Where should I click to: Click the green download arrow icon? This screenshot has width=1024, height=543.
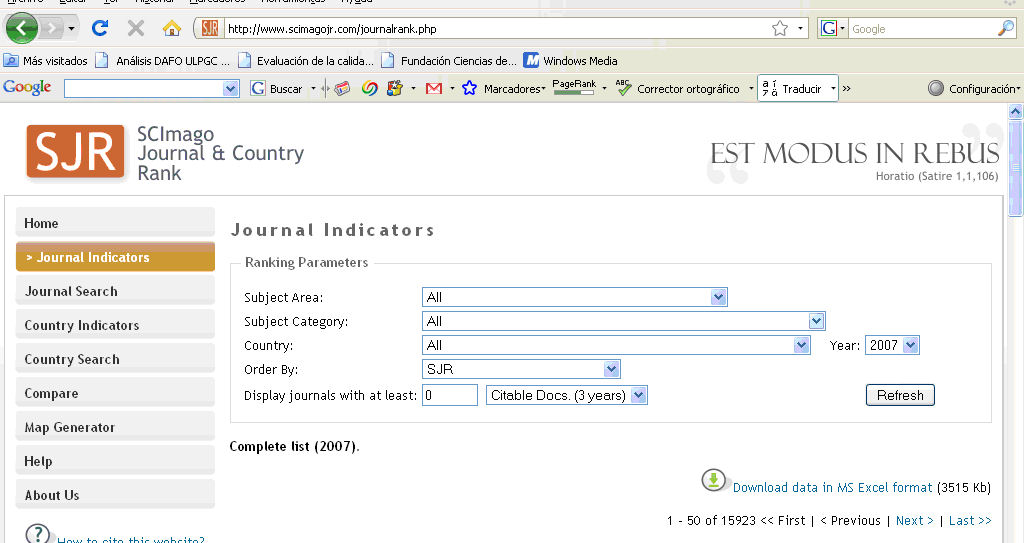(714, 480)
